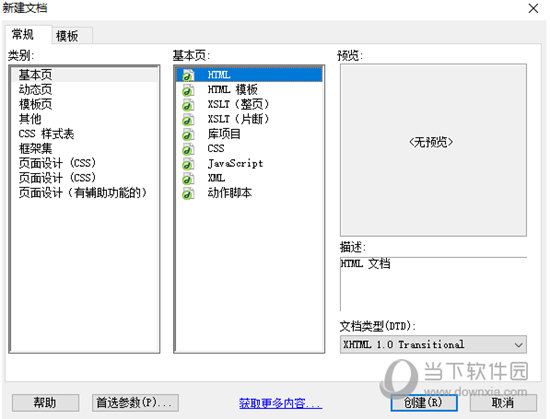
Task: Click the 描述 text box
Action: tap(433, 284)
